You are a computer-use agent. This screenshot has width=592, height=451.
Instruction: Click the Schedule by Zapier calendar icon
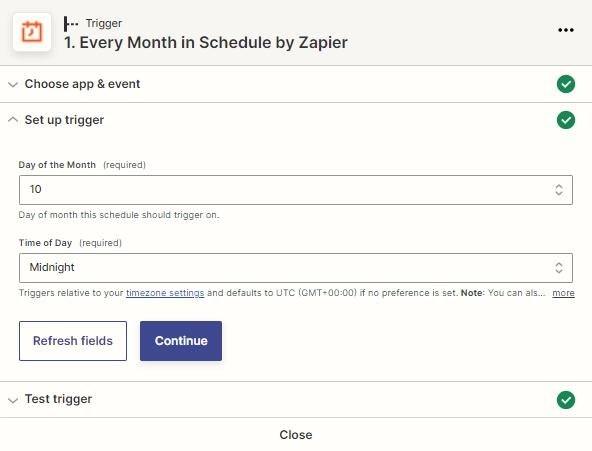[x=32, y=32]
